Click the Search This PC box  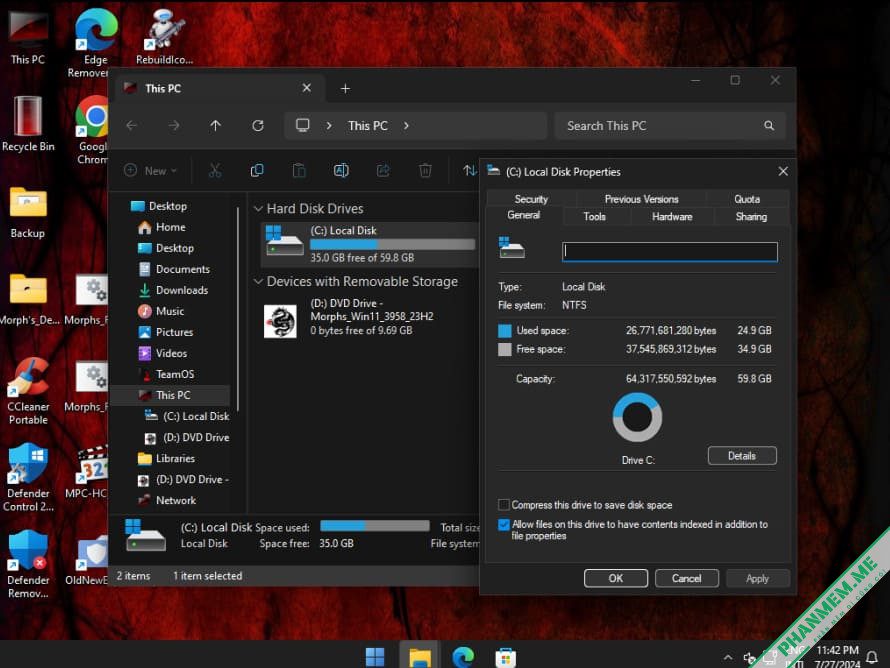click(670, 125)
